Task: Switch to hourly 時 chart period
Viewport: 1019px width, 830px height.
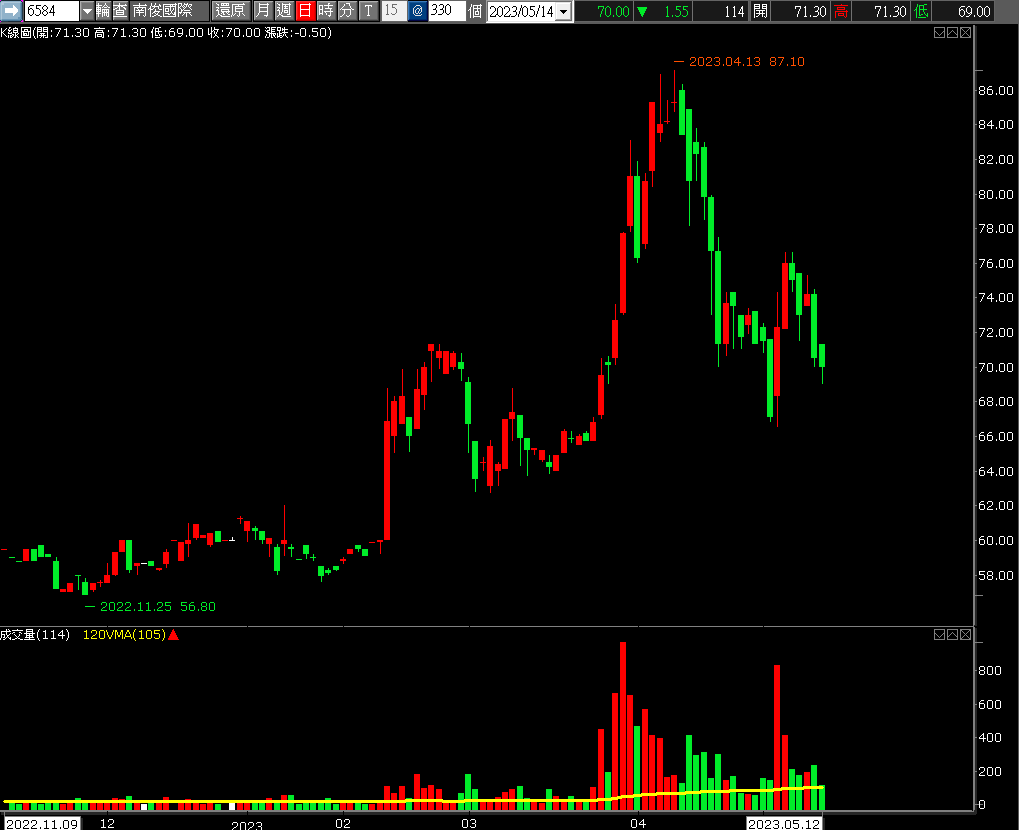Action: tap(326, 10)
